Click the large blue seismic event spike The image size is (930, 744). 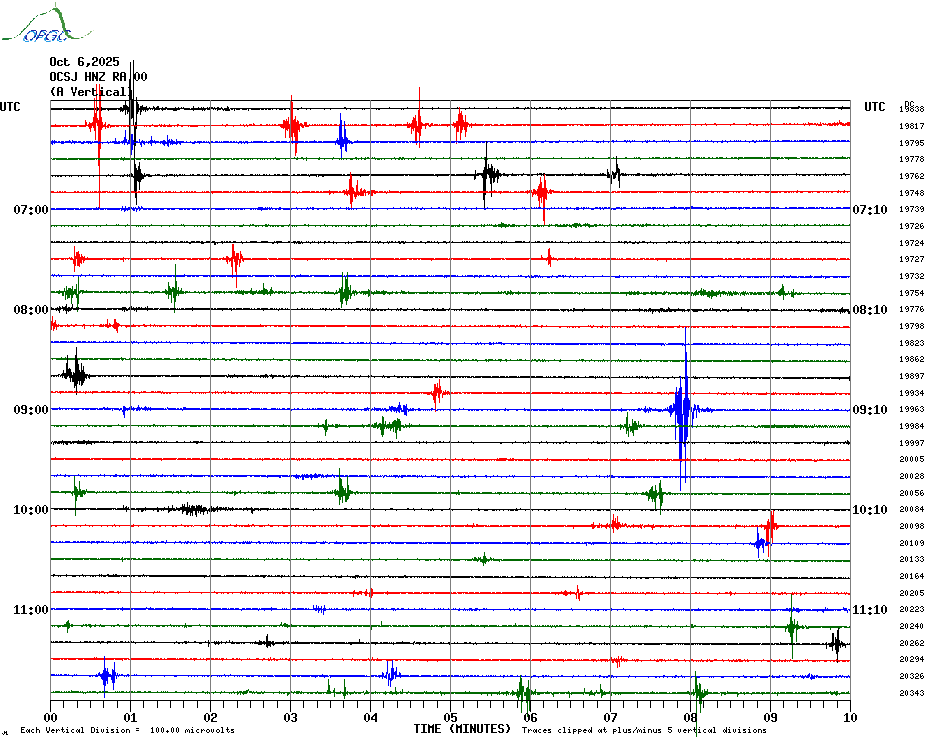click(x=682, y=410)
